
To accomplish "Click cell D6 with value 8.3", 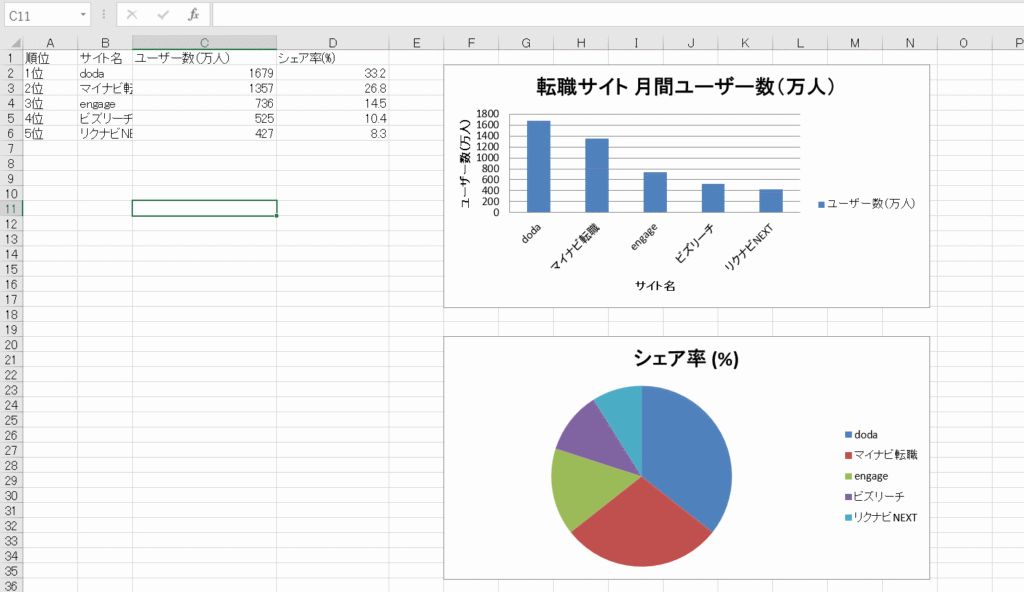I will coord(332,133).
